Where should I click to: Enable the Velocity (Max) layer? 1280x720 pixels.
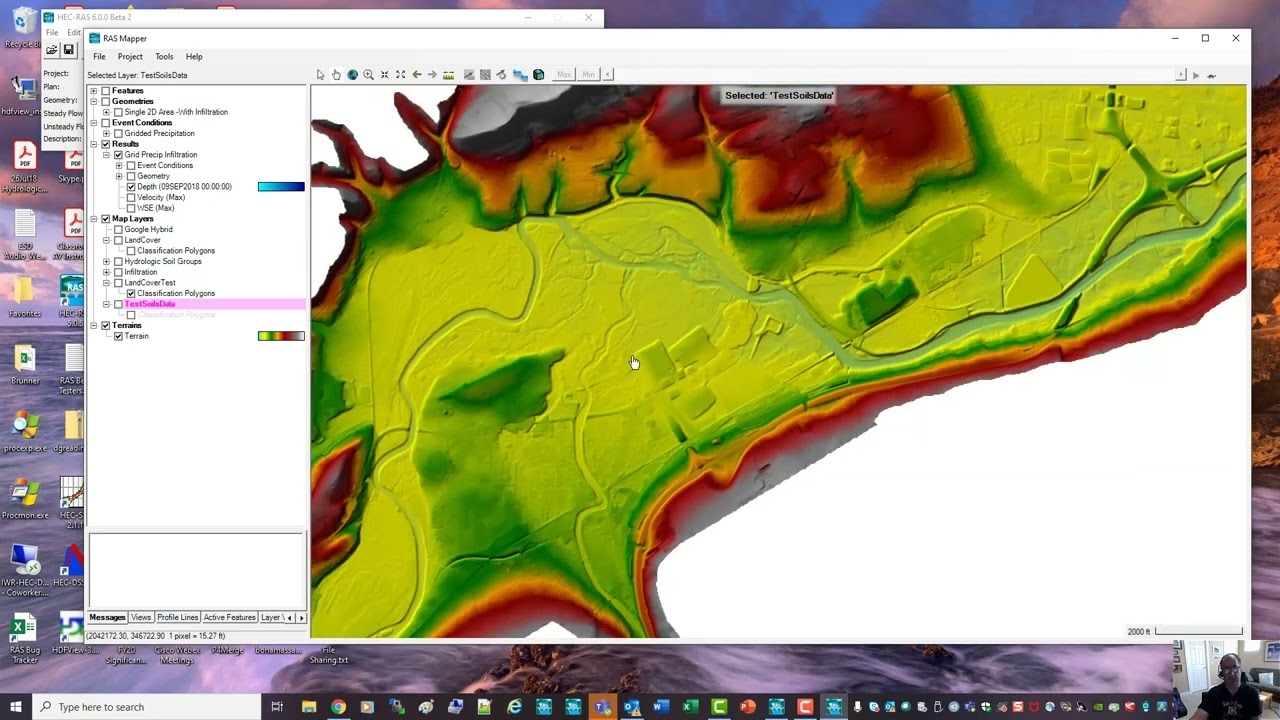tap(131, 197)
